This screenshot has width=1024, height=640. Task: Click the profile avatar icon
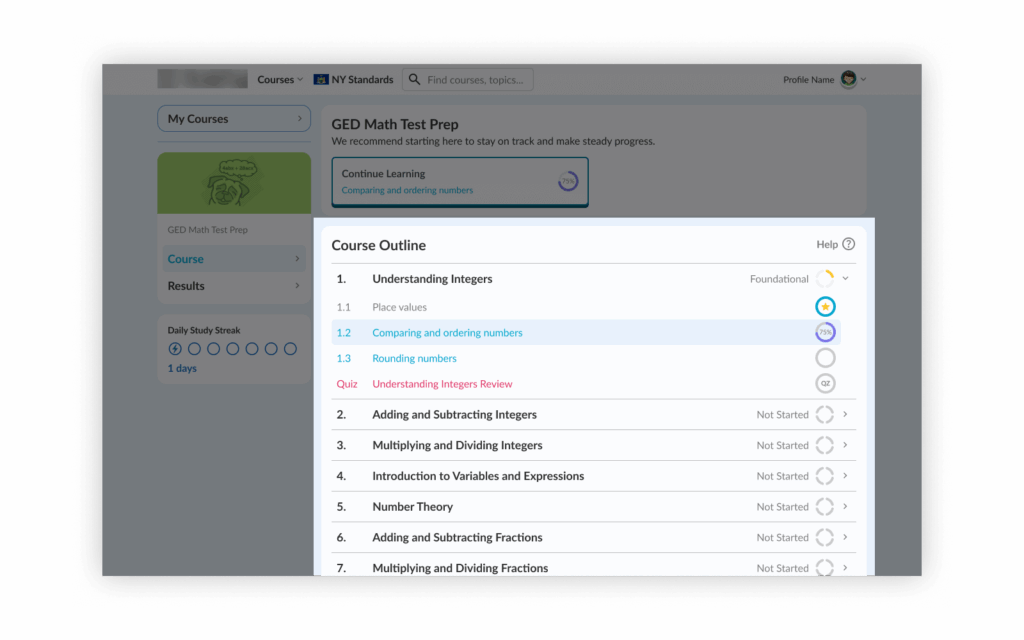(848, 79)
